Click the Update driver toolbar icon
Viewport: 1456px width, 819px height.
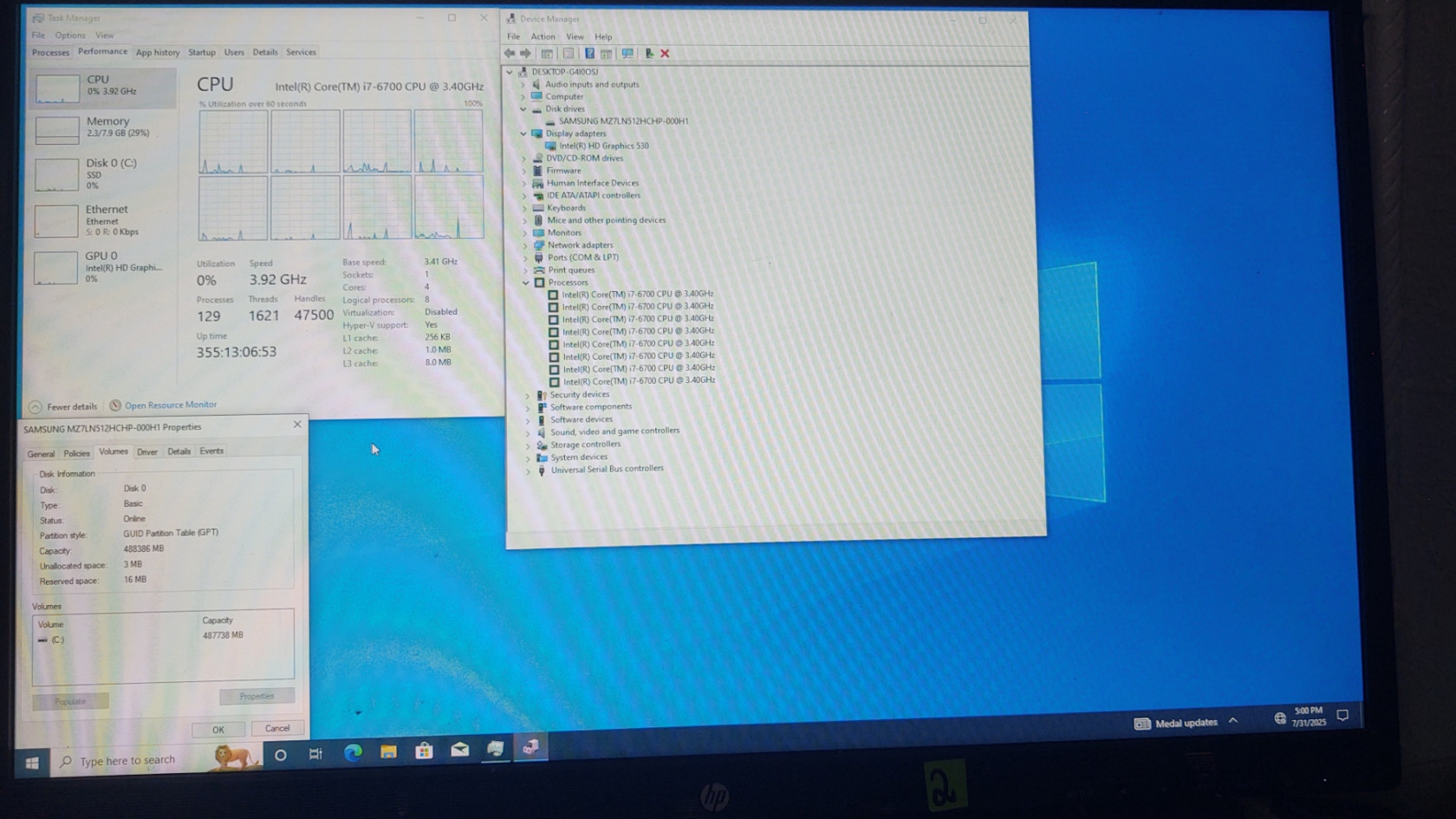tap(648, 54)
